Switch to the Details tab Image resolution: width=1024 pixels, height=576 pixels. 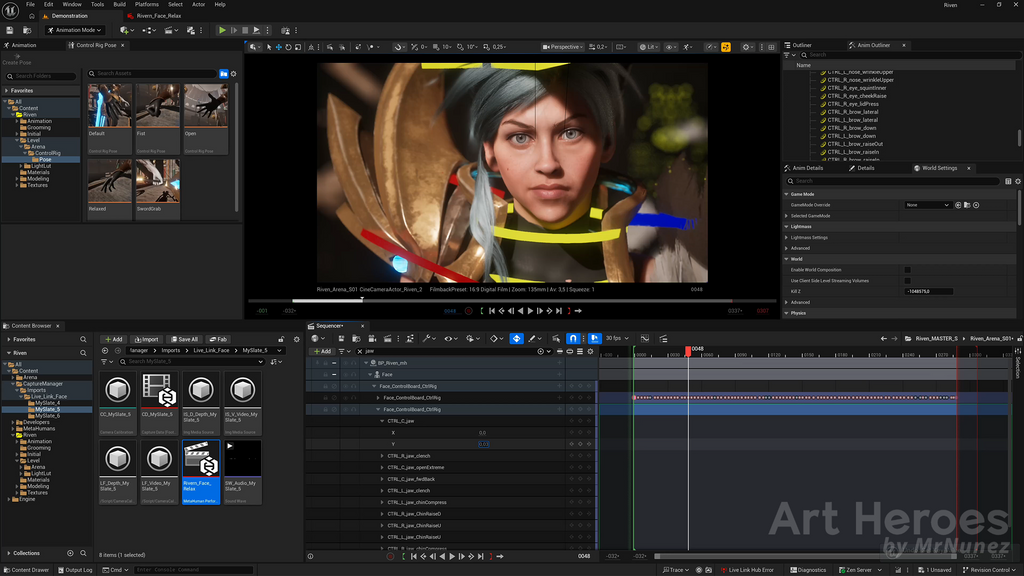861,168
